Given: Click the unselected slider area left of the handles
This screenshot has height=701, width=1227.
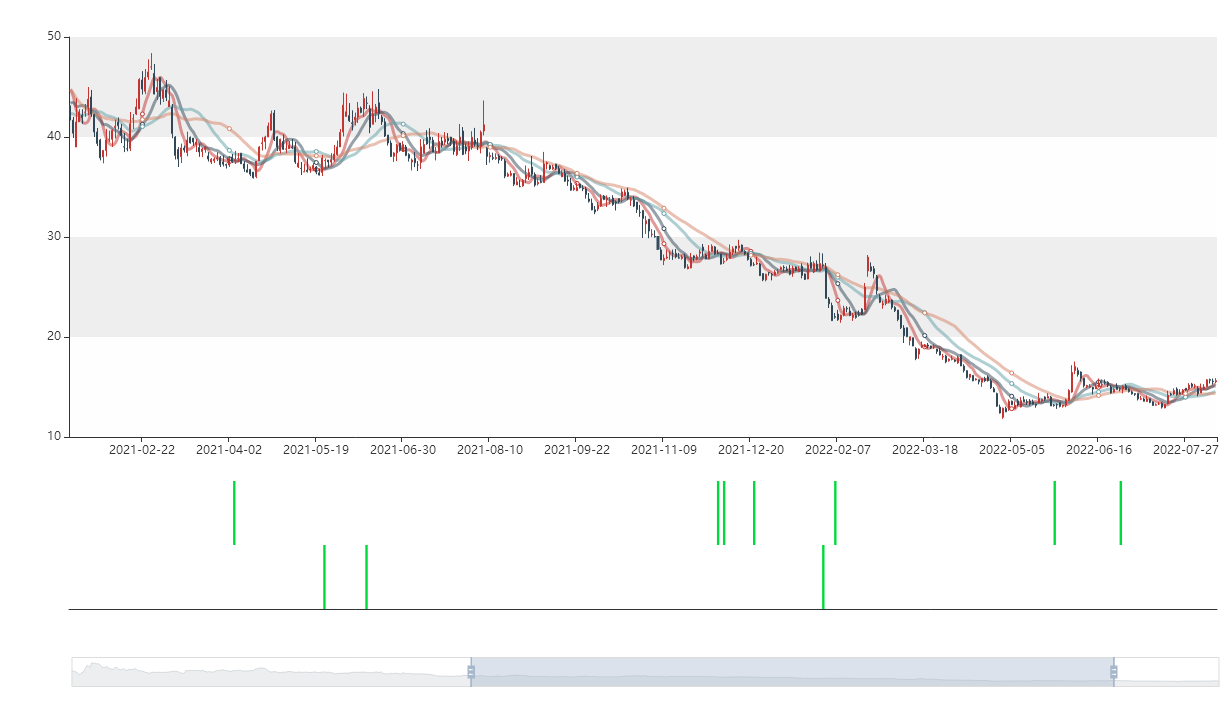Looking at the screenshot, I should click(x=270, y=672).
